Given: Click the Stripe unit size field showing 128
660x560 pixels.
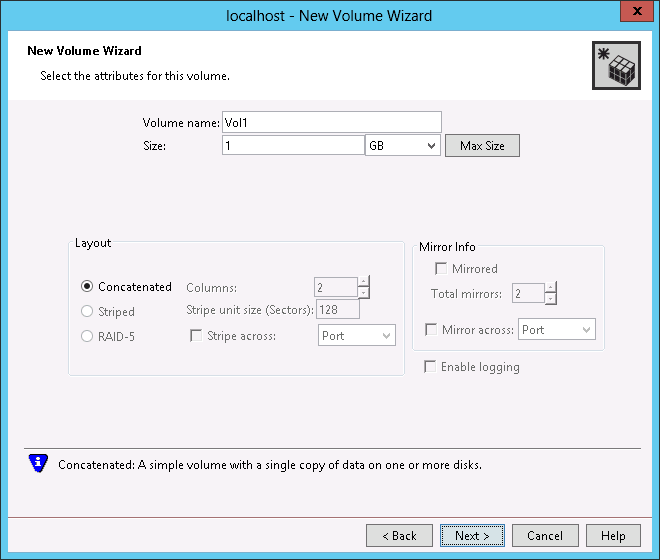Looking at the screenshot, I should (338, 309).
